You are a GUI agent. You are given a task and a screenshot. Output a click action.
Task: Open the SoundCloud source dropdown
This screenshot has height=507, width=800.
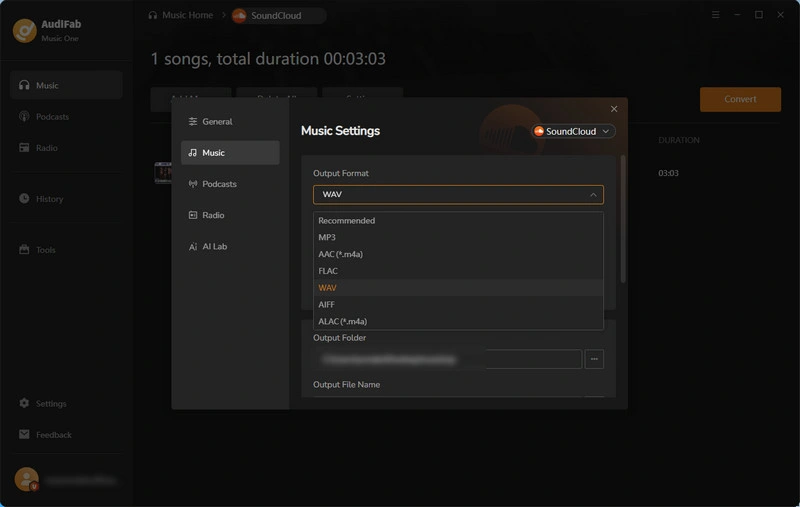(x=572, y=132)
